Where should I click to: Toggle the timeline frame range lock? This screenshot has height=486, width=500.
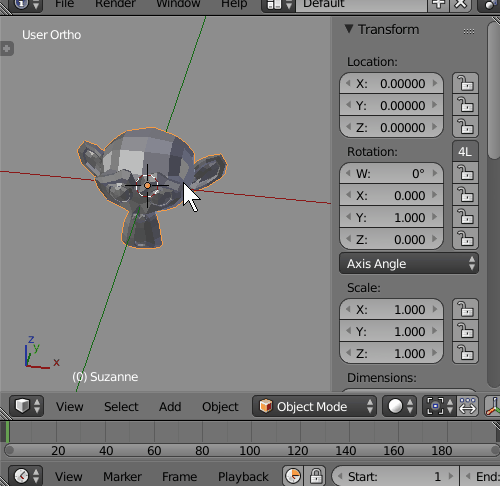click(316, 476)
